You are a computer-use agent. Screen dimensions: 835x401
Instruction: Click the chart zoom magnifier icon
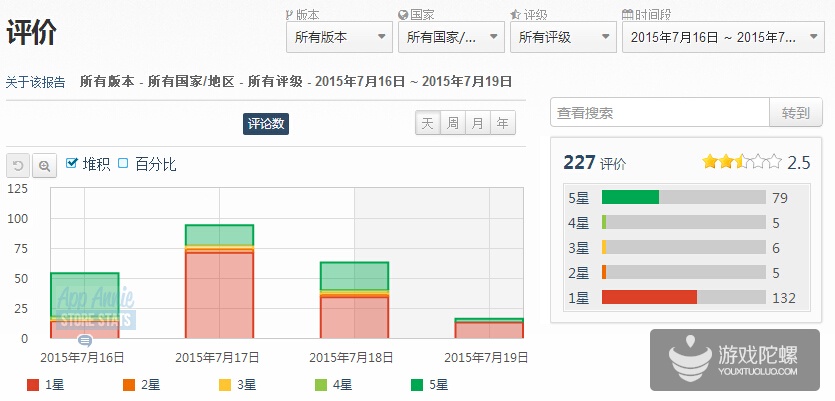44,165
